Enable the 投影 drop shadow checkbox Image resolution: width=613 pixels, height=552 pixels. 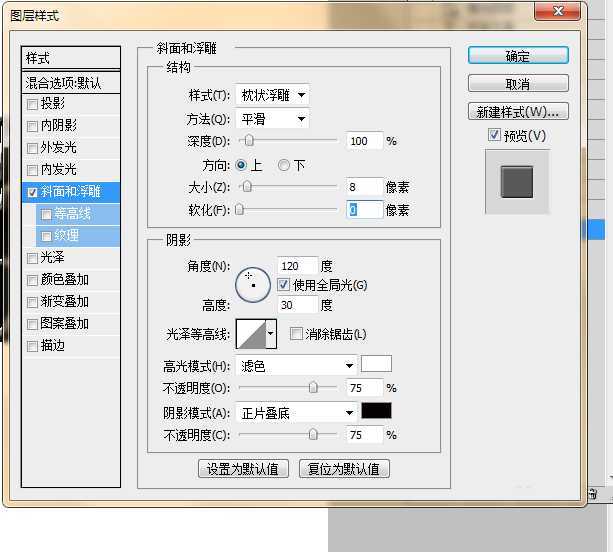point(33,104)
